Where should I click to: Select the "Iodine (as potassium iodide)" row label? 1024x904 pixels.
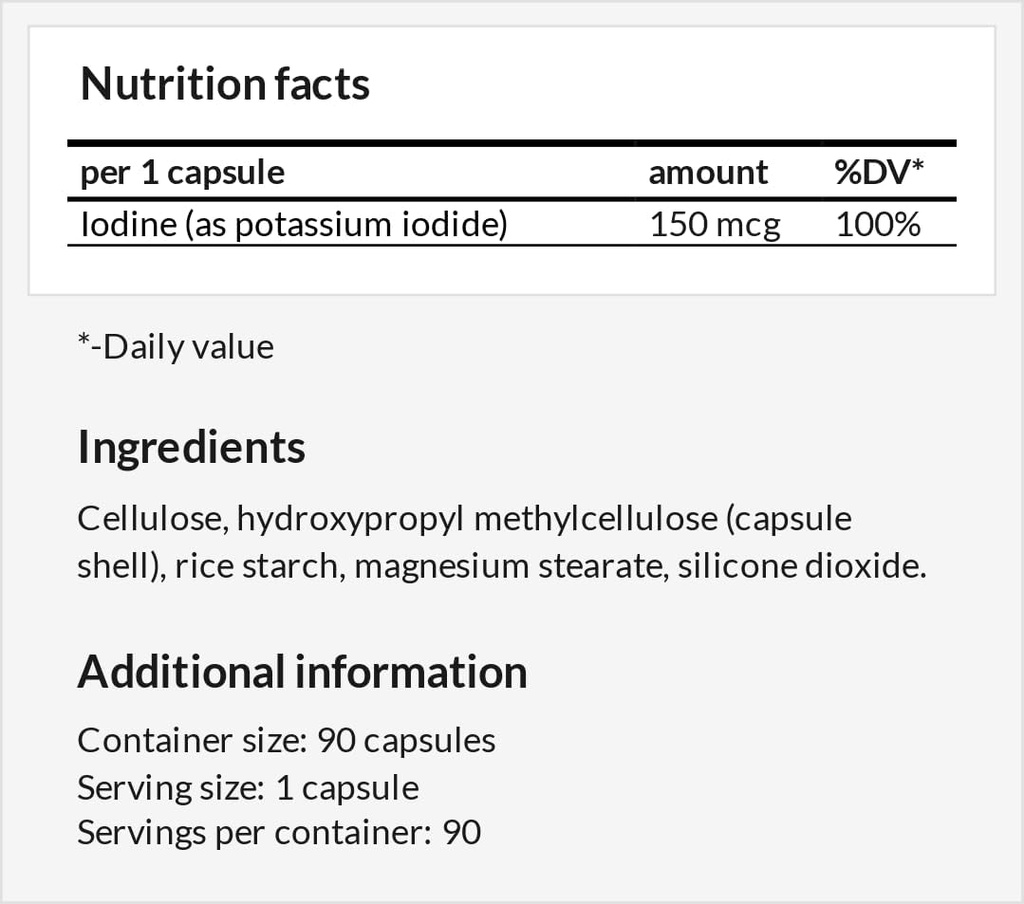point(294,224)
